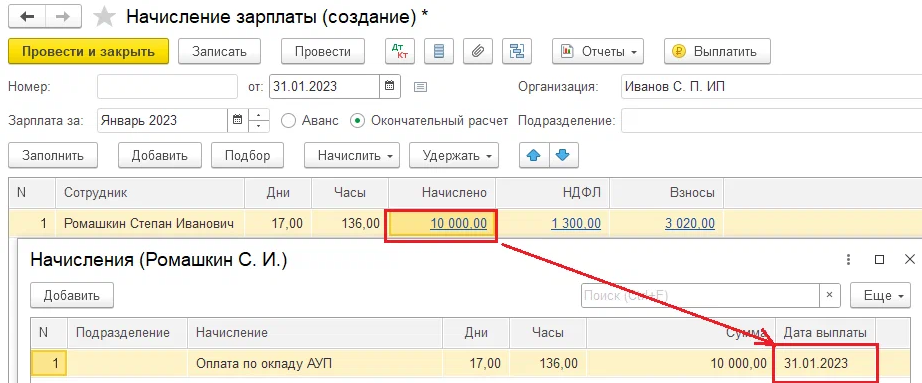Select row number 1 cell in Начисления table
This screenshot has height=383, width=922.
[x=49, y=364]
